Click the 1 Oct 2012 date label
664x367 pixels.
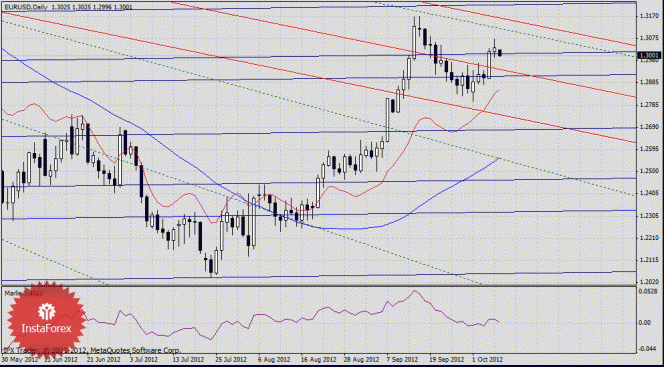point(487,359)
